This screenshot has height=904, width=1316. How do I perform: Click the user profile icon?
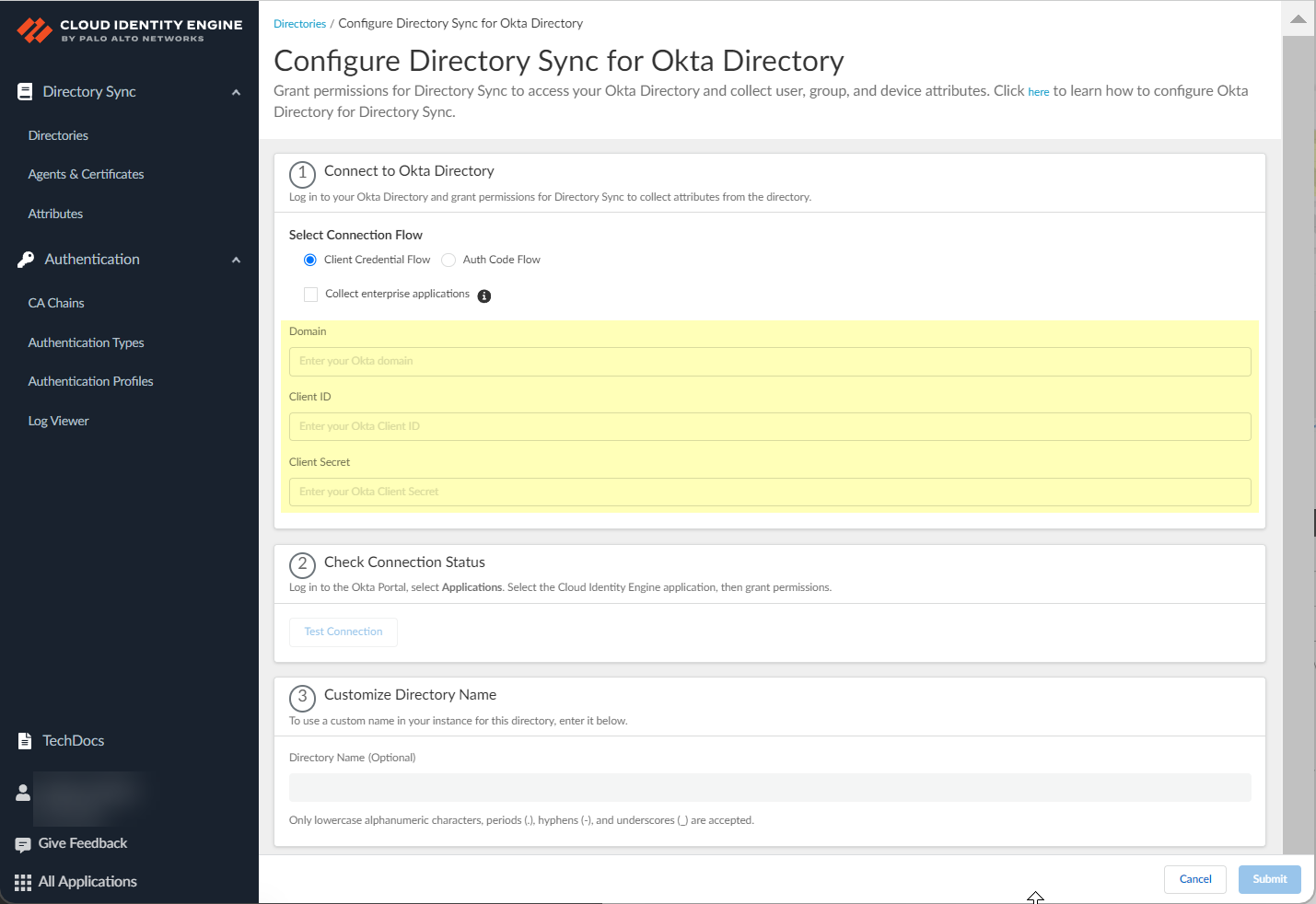coord(23,793)
